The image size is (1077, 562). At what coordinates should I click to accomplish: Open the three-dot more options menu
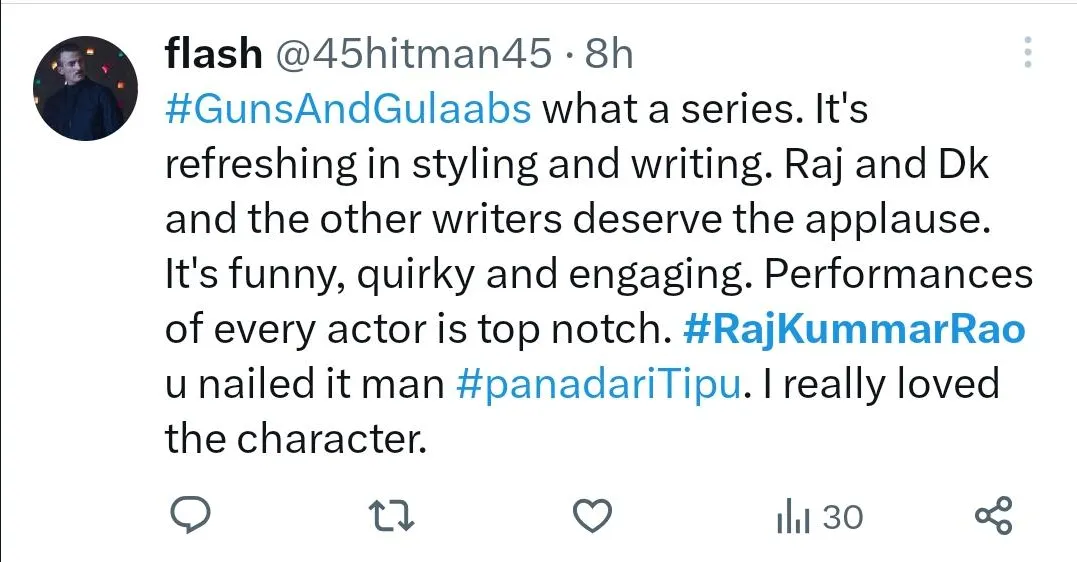pos(1028,52)
